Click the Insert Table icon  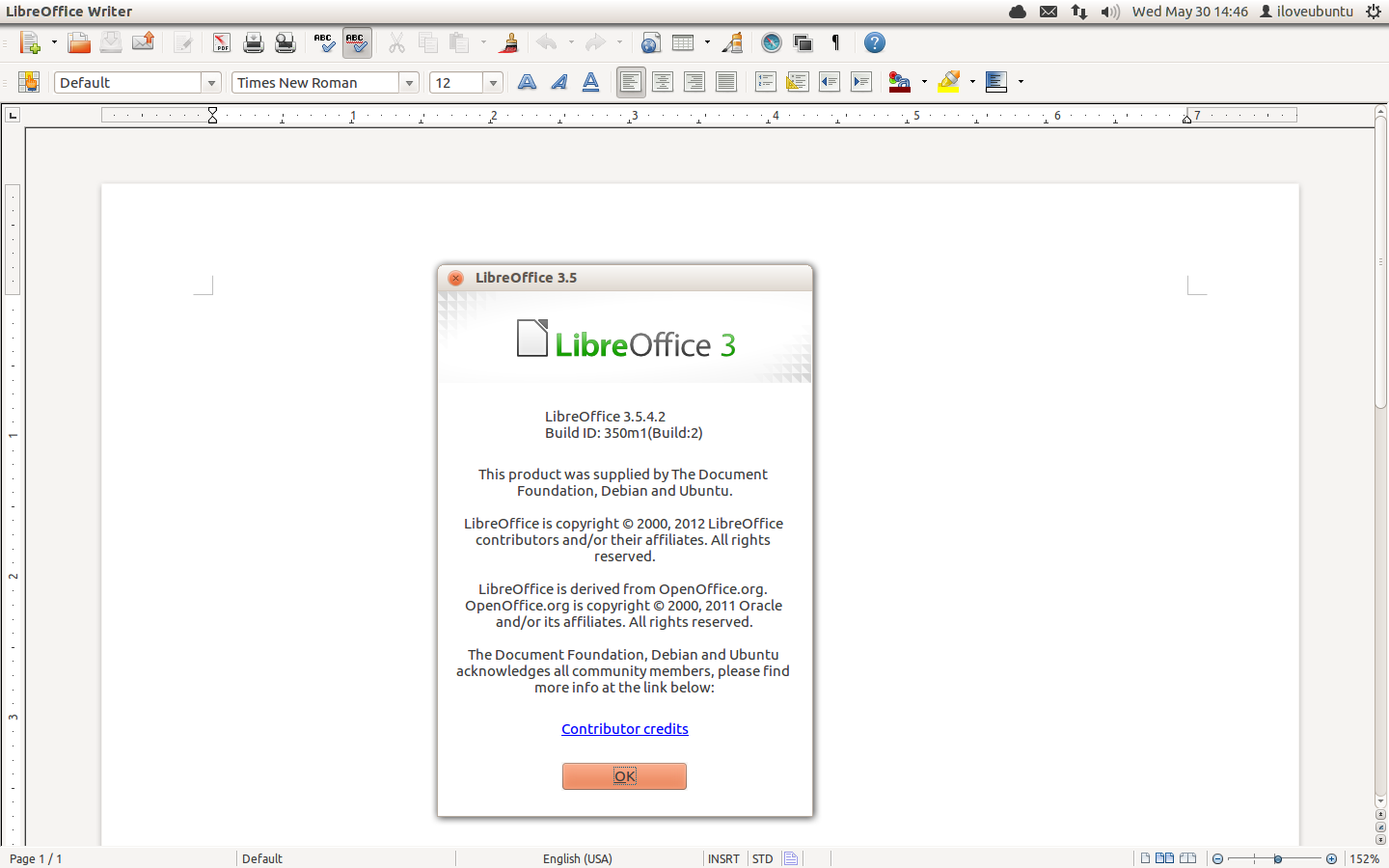click(683, 42)
